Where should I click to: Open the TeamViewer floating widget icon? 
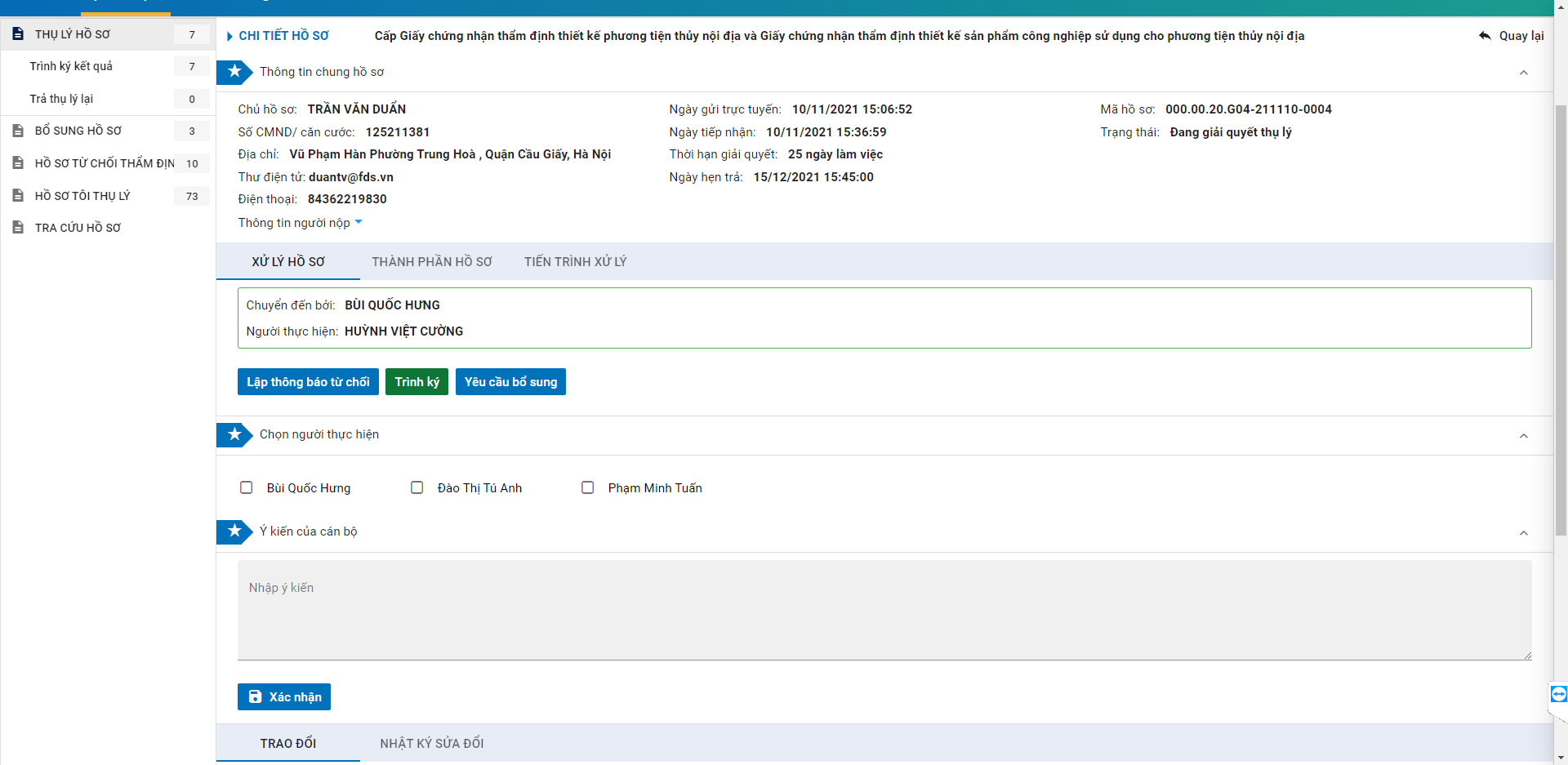coord(1558,694)
